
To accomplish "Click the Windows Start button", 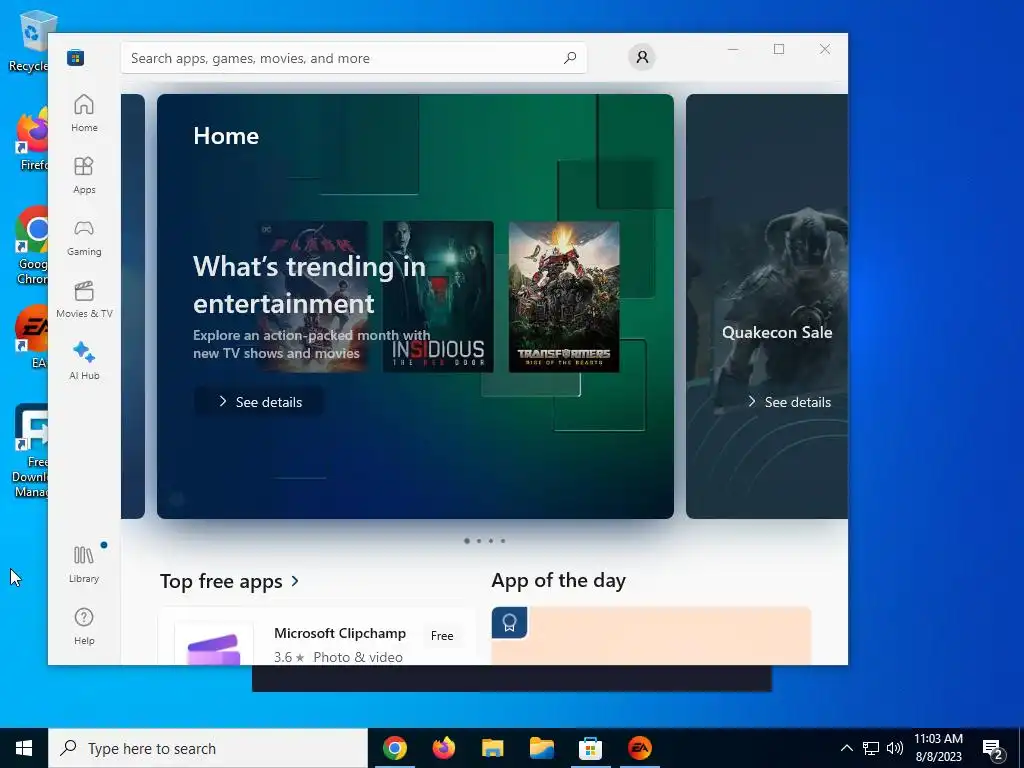I will click(24, 748).
